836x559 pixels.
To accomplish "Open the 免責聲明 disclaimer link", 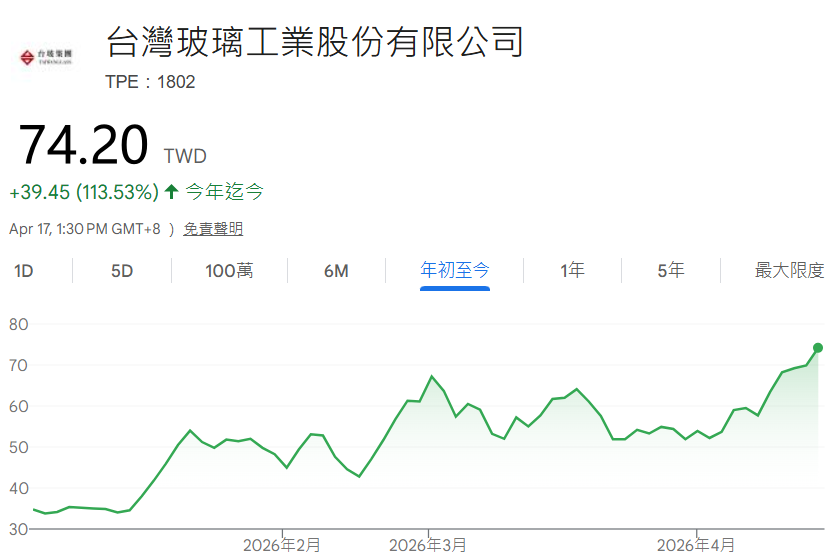I will 213,229.
